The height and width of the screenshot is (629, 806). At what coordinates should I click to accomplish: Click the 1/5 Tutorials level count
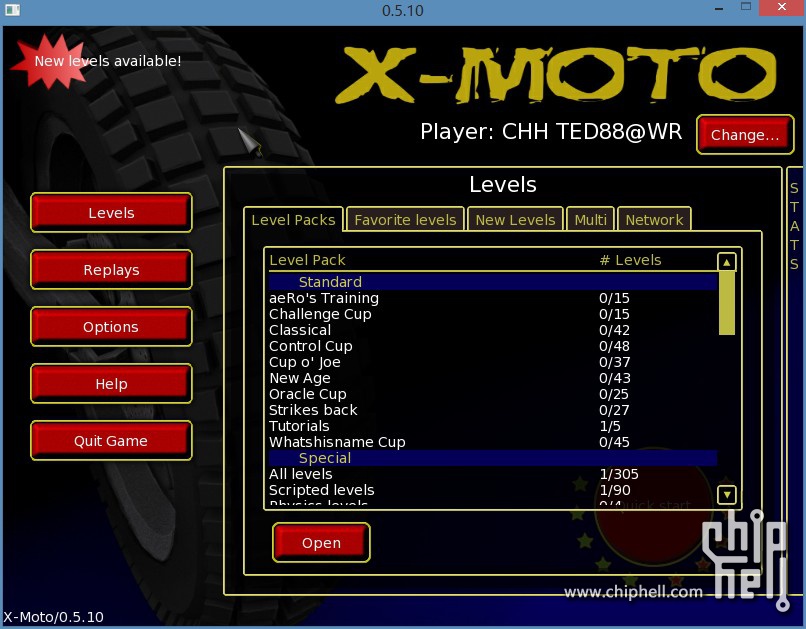(x=610, y=426)
